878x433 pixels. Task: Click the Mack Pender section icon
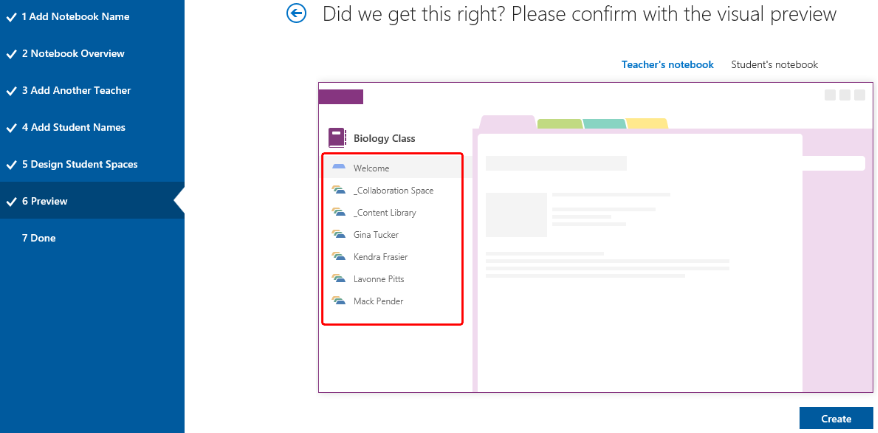339,300
